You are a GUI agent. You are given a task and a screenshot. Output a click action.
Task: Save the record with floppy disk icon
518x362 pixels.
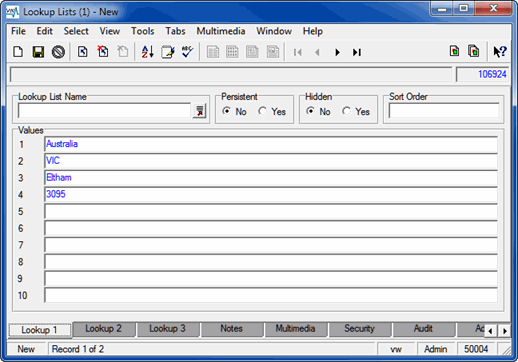point(38,52)
